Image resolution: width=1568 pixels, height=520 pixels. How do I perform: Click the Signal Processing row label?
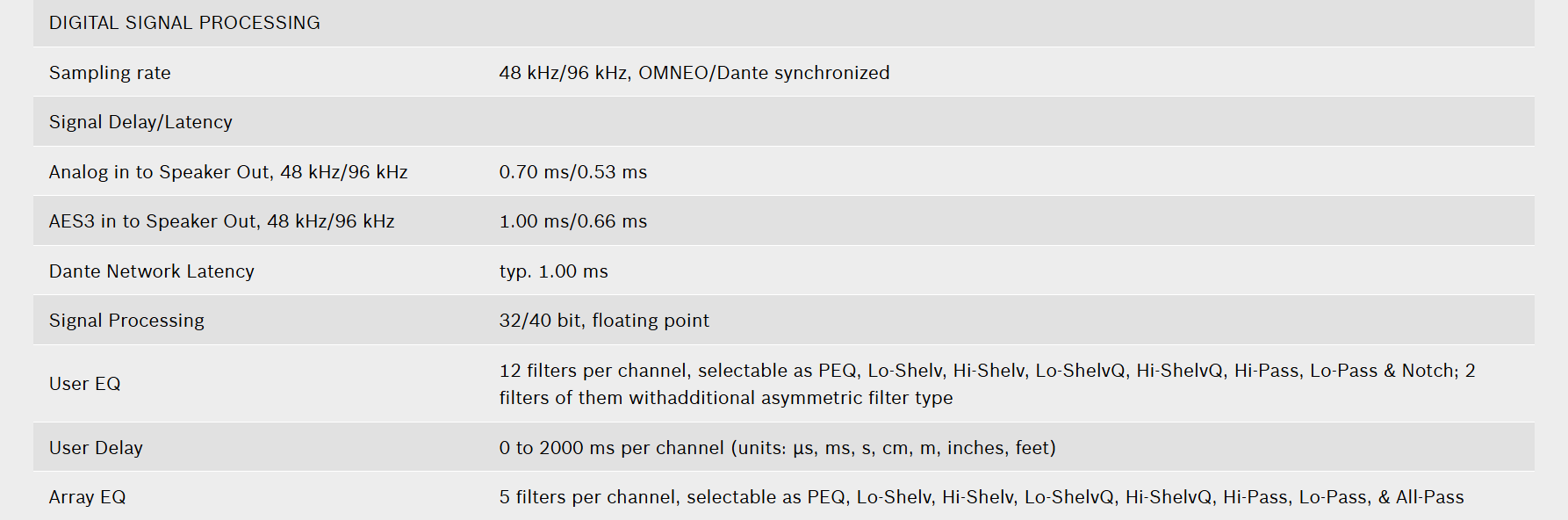tap(126, 321)
